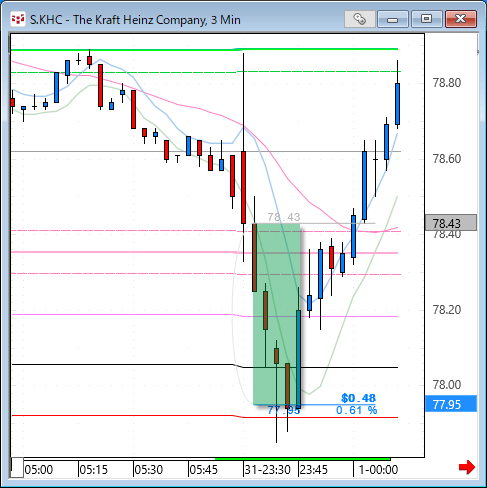Click the gray 78.43 price marker on axis
Image resolution: width=487 pixels, height=488 pixels.
pyautogui.click(x=451, y=223)
